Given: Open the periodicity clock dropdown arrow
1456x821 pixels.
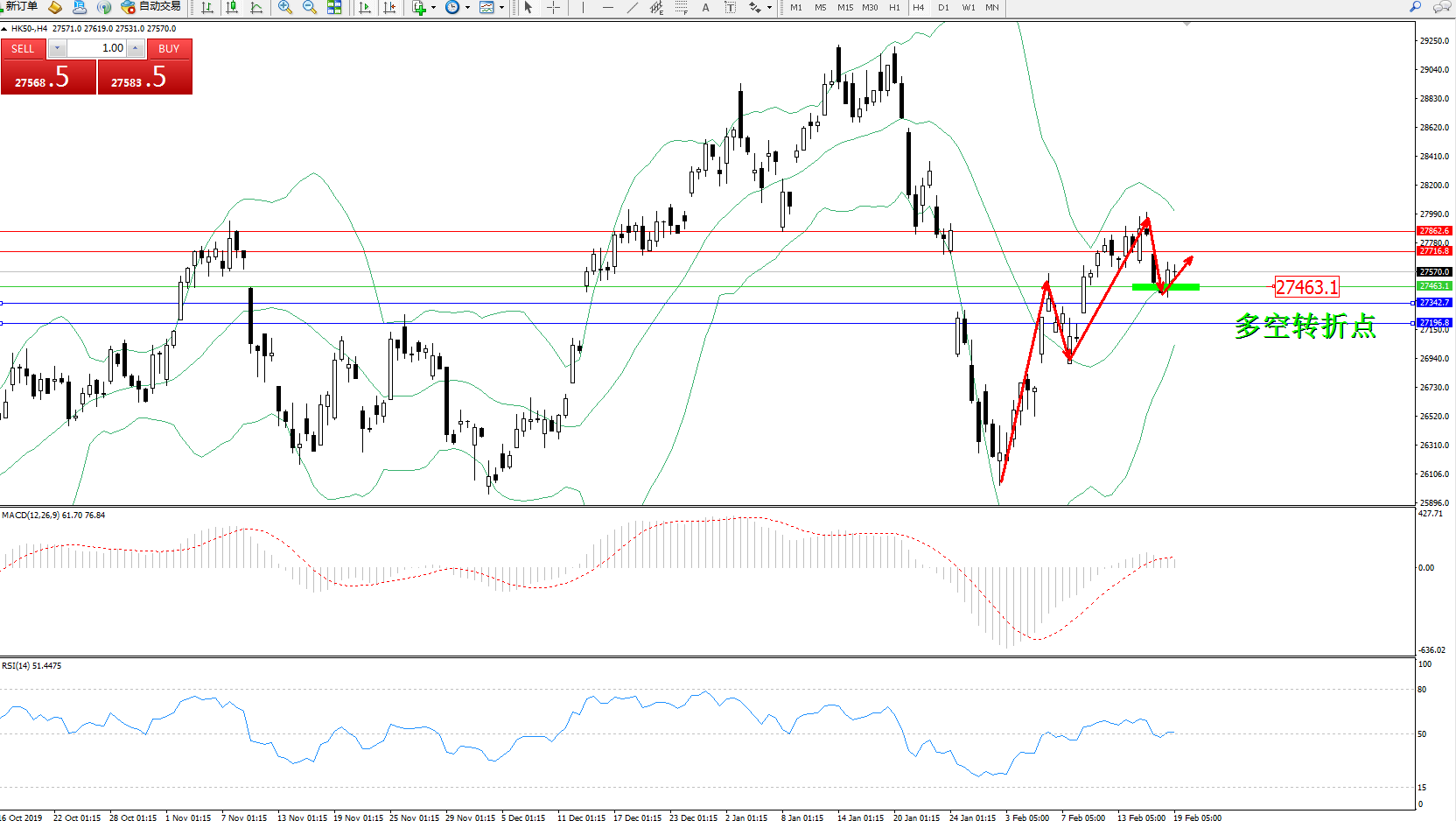Looking at the screenshot, I should point(468,8).
